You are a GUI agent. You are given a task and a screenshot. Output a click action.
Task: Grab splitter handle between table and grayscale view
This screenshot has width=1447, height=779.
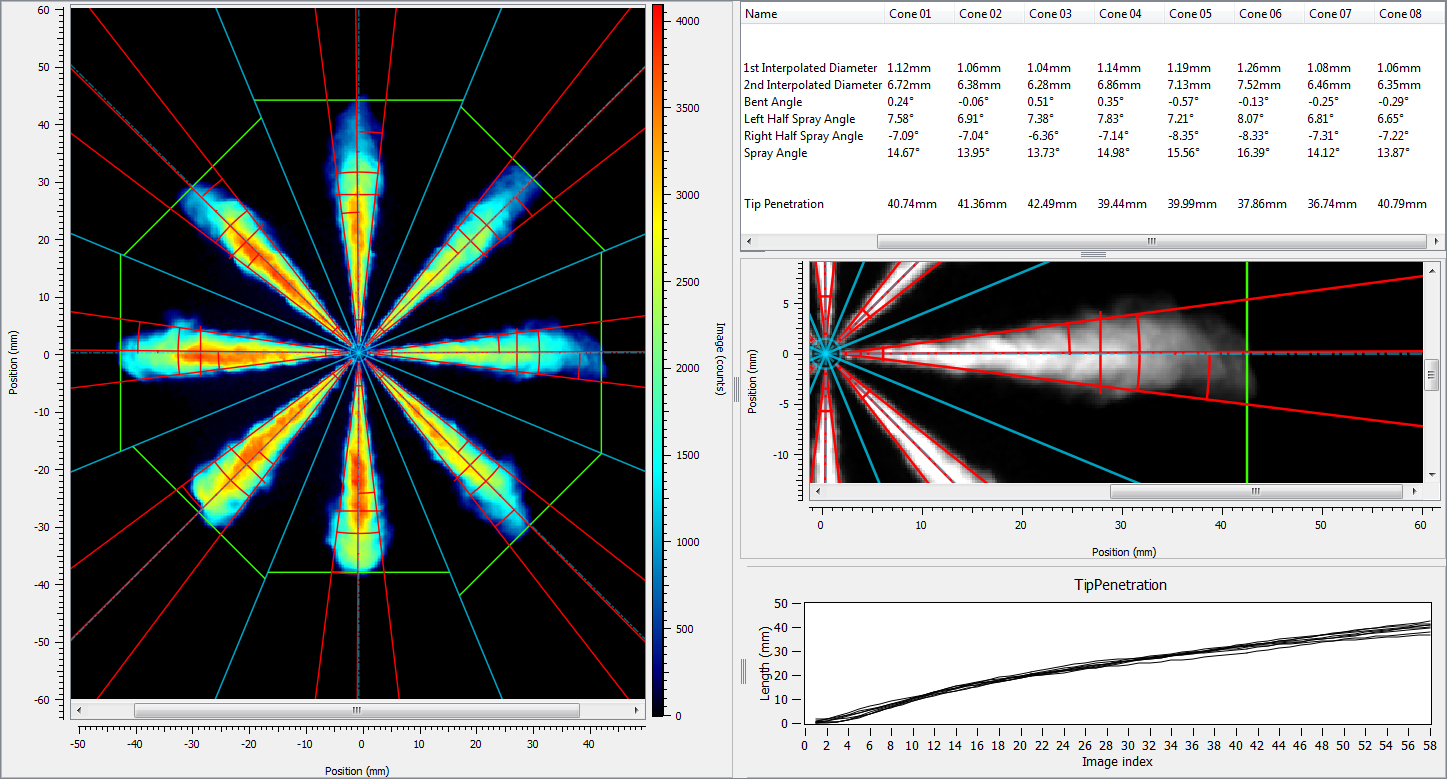(1091, 254)
